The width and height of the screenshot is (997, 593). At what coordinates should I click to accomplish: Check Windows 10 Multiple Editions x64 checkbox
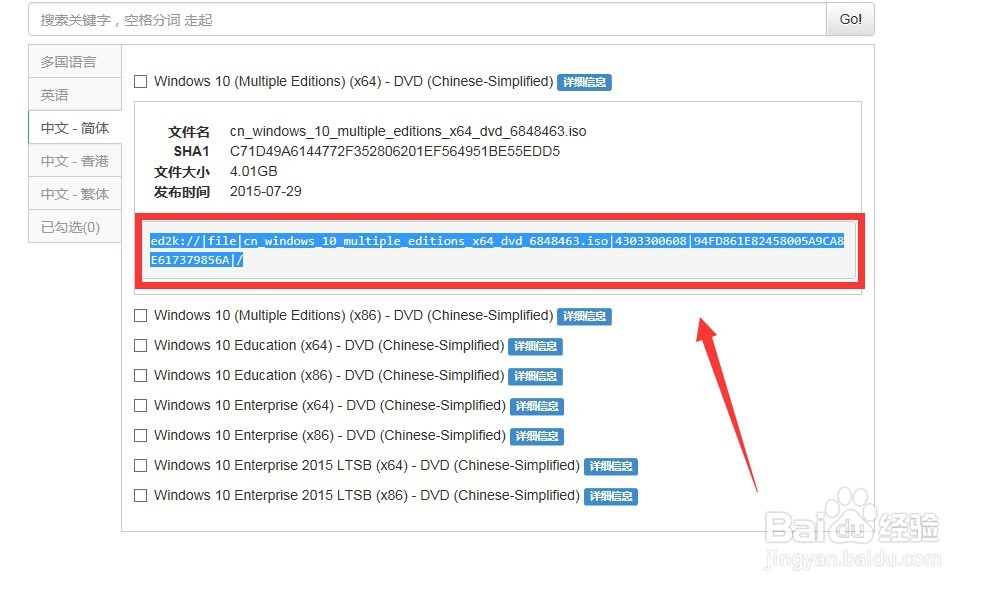[141, 81]
